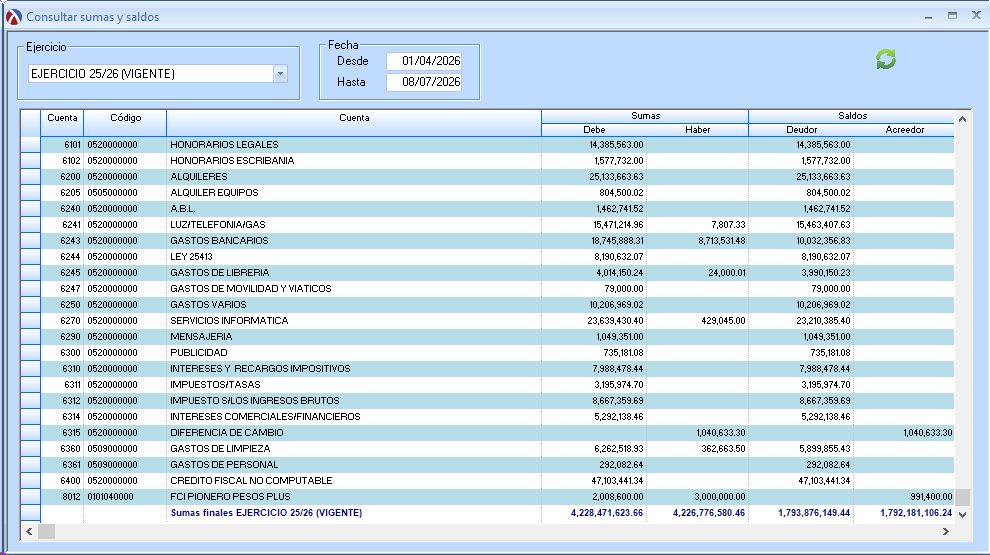Select the IMPUESTOS/TASAS row
The height and width of the screenshot is (555, 990).
tap(487, 385)
